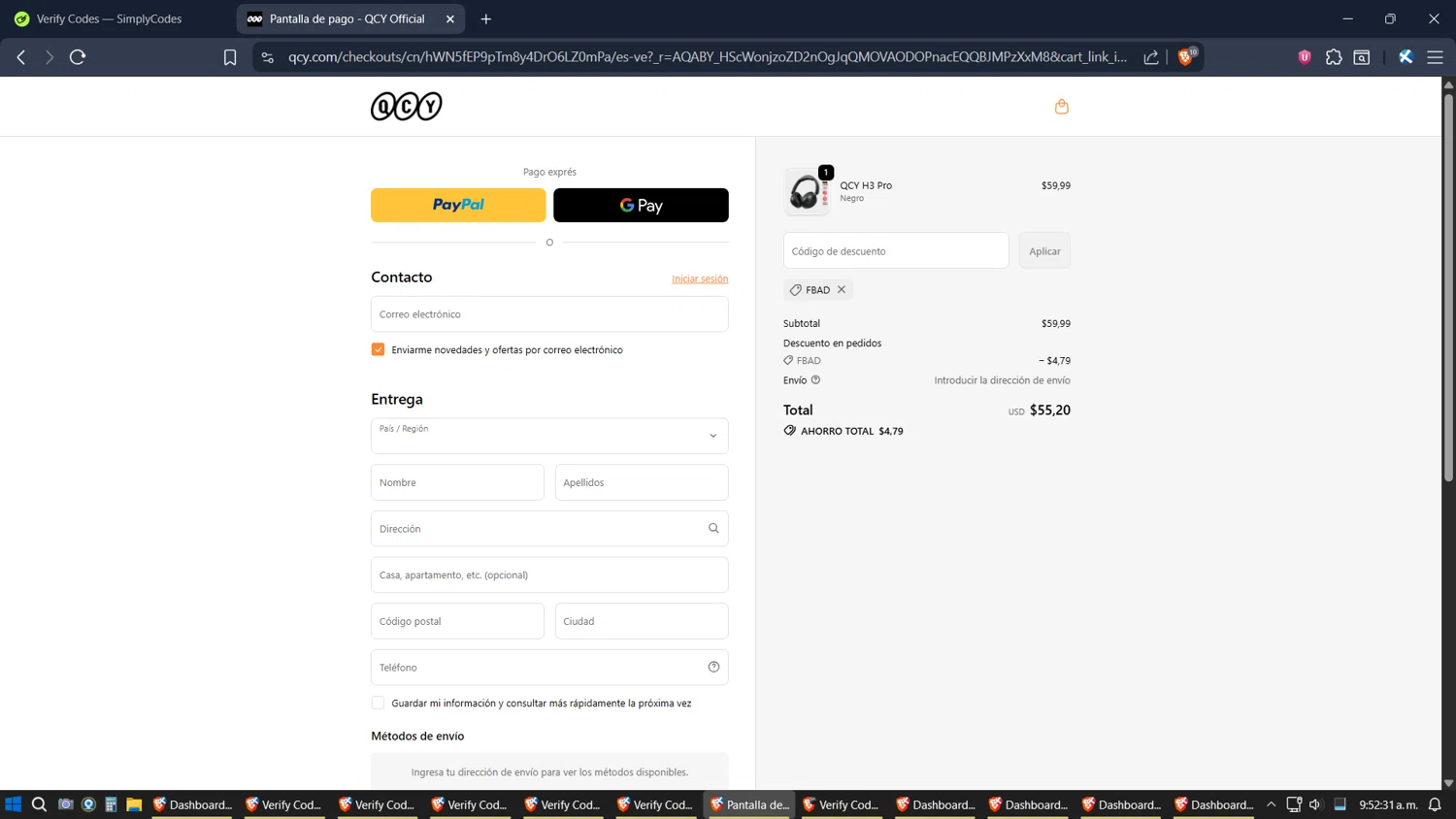Open Brave Shields lion icon
The height and width of the screenshot is (819, 1456).
coord(1185,57)
